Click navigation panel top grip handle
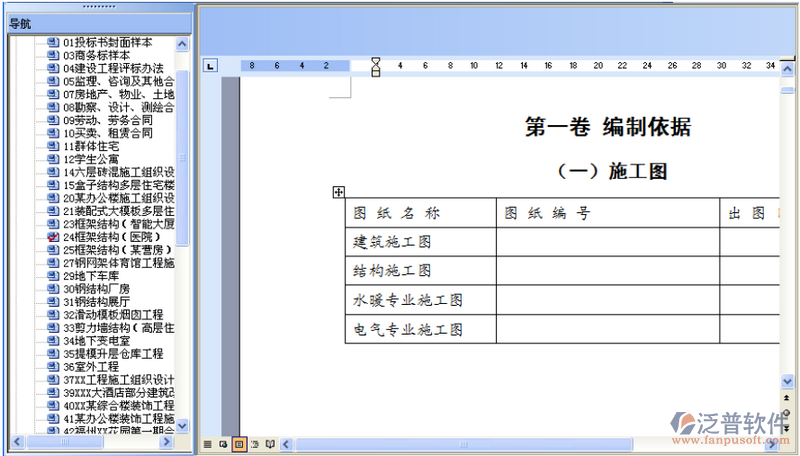The image size is (800, 456). (x=99, y=7)
